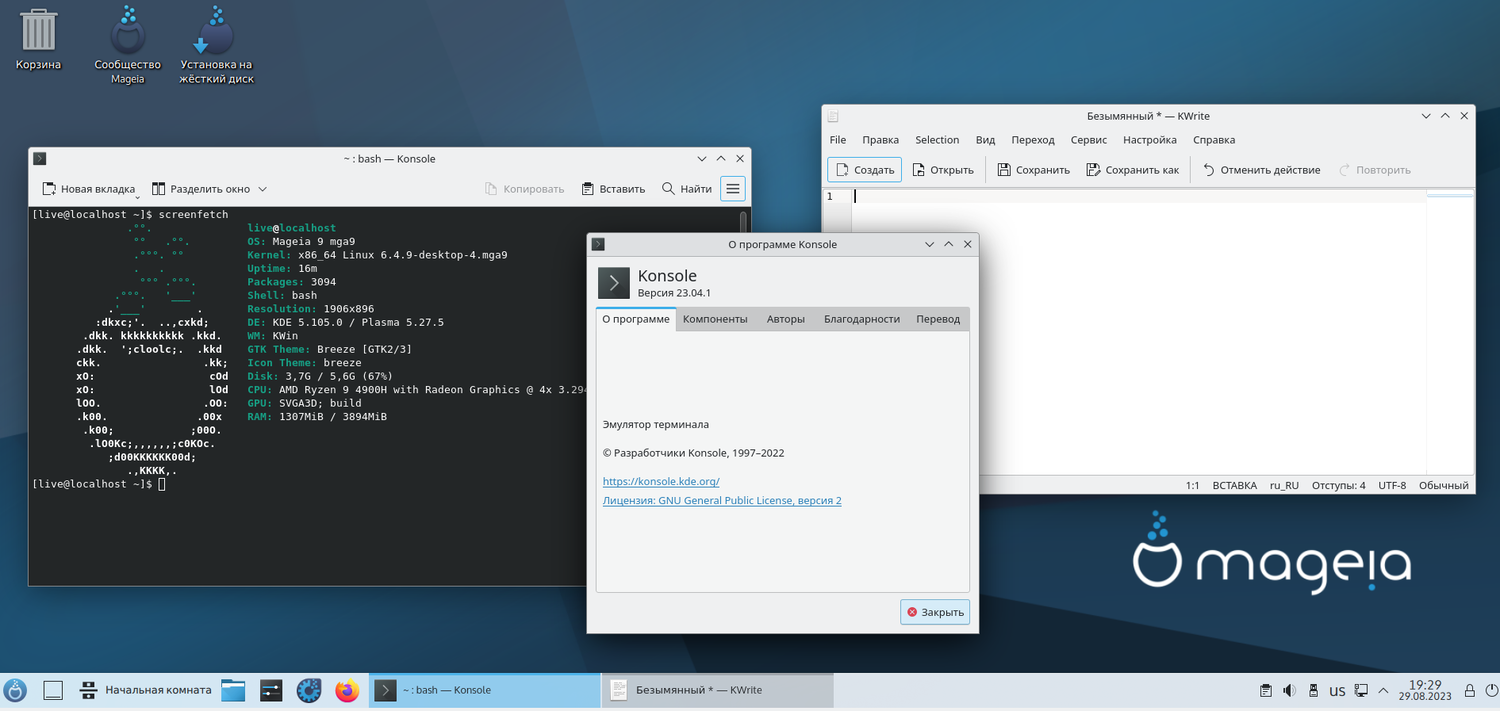Switch to the Компоненты tab
Viewport: 1500px width, 711px height.
click(x=715, y=319)
